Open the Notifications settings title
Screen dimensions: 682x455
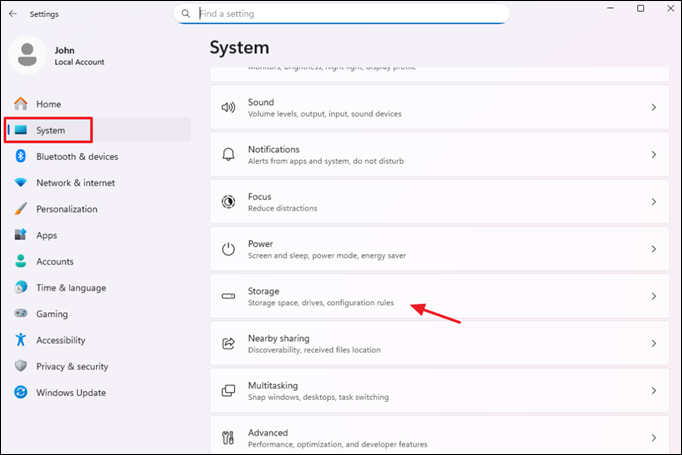pyautogui.click(x=274, y=149)
